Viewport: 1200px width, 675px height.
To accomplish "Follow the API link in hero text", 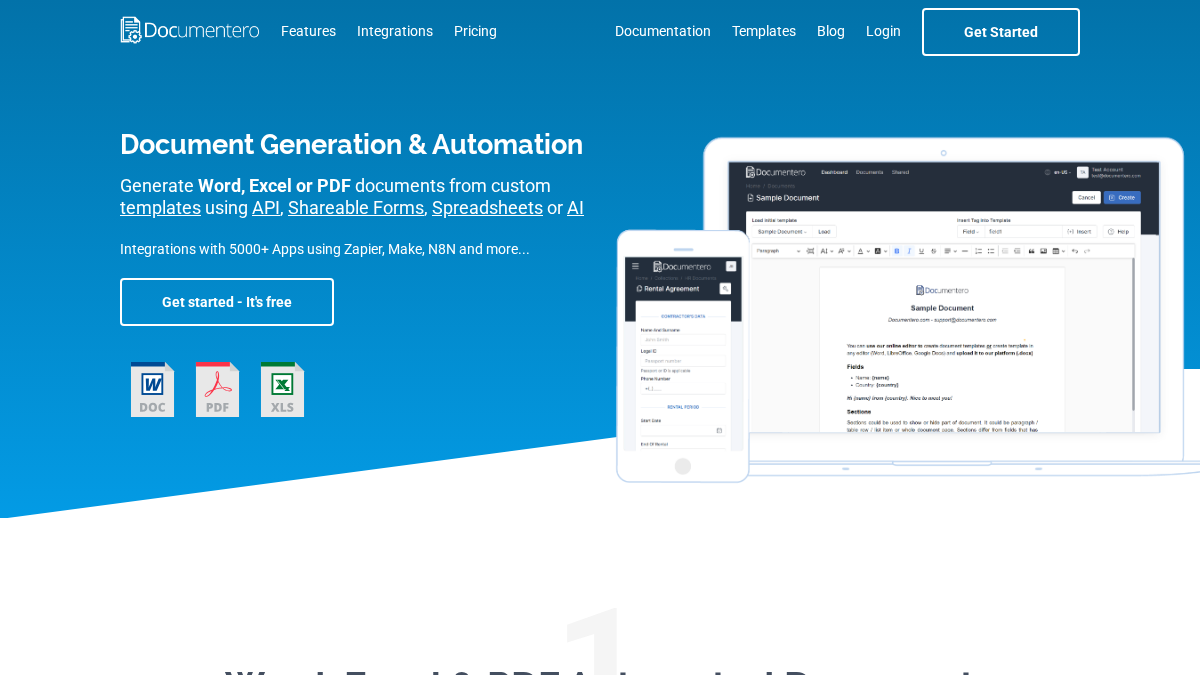I will click(x=266, y=208).
